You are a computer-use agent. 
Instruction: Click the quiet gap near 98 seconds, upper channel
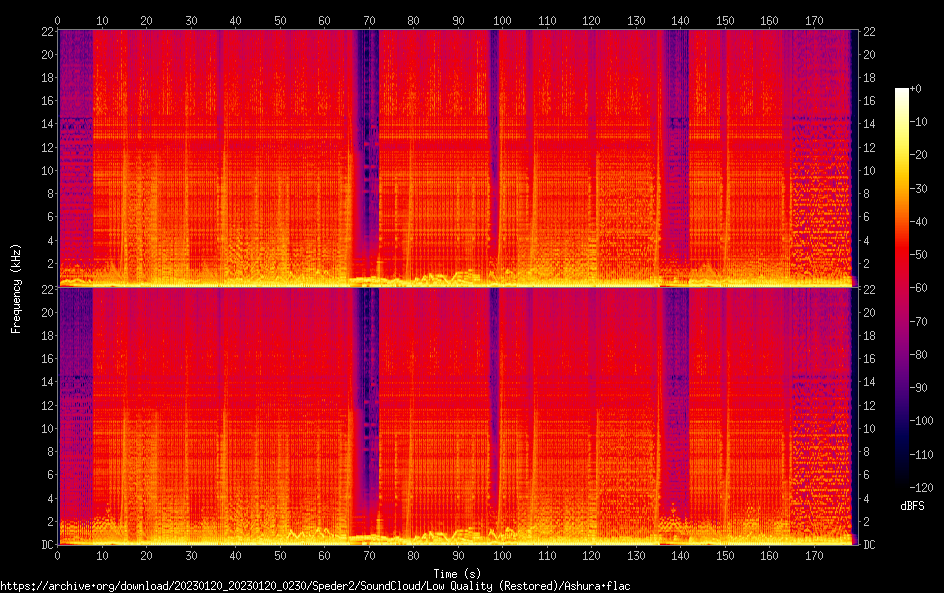click(494, 150)
